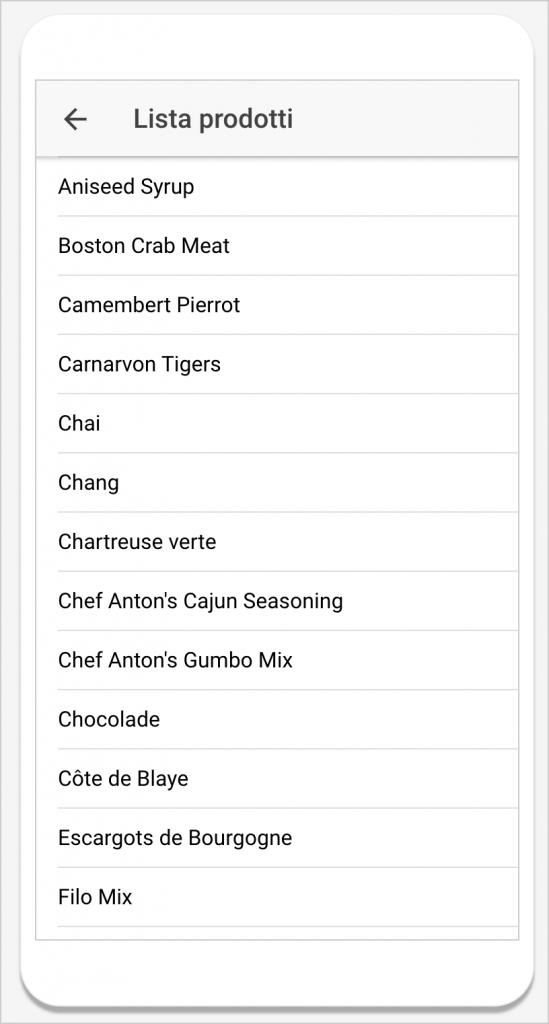The width and height of the screenshot is (549, 1024).
Task: Open the Aniseed Syrup product
Action: coord(277,187)
